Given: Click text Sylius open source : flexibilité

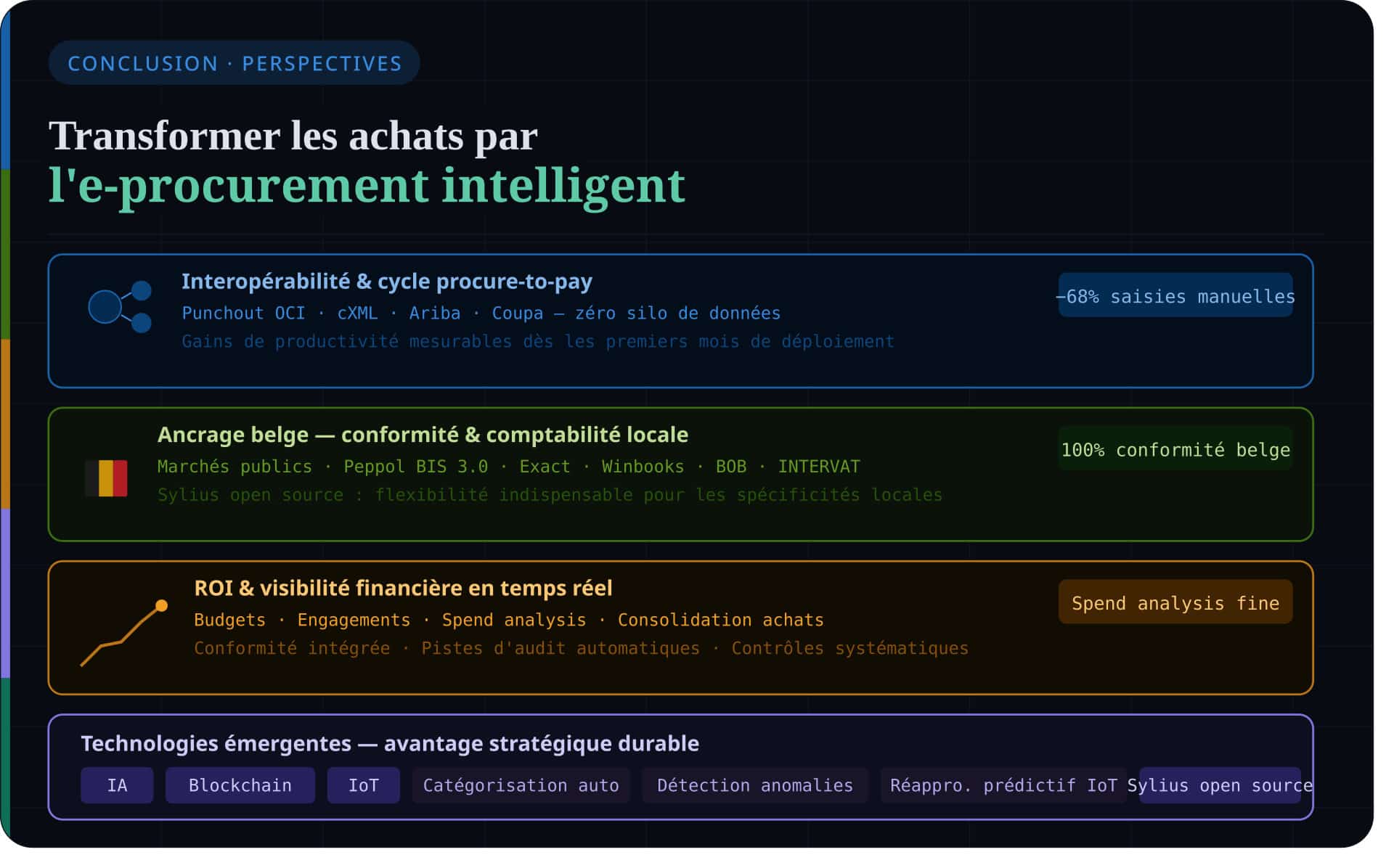Looking at the screenshot, I should pyautogui.click(x=550, y=494).
